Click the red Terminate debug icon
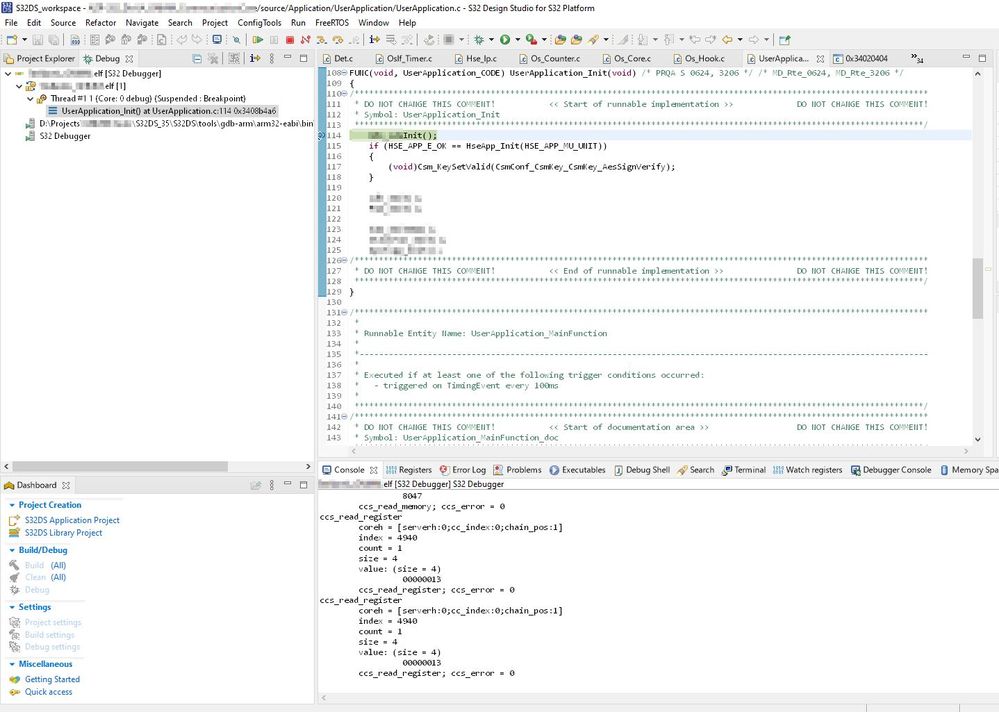The image size is (999, 712). coord(290,39)
